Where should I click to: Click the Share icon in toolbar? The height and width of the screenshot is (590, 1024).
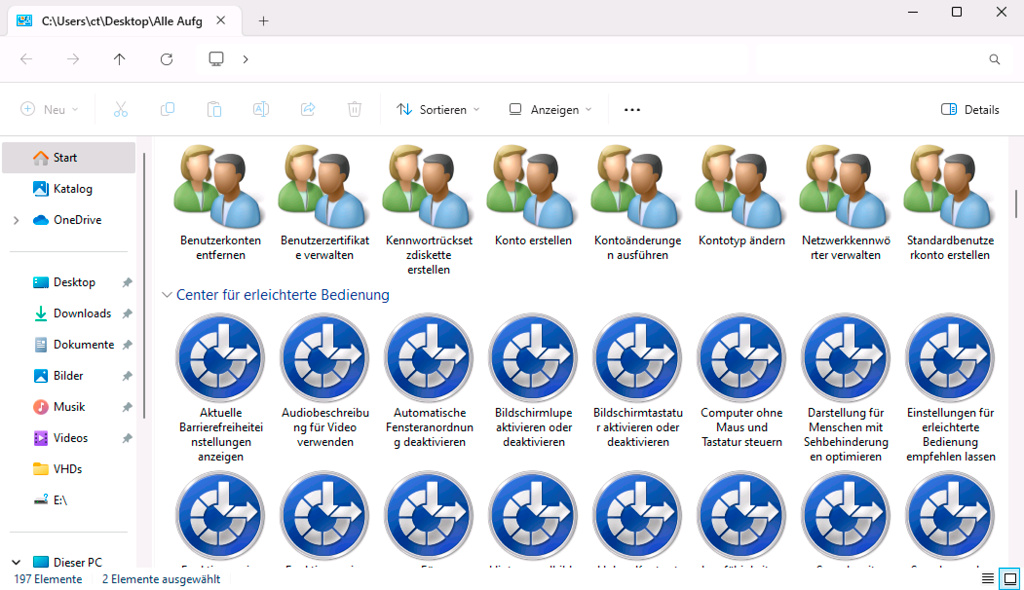[308, 110]
